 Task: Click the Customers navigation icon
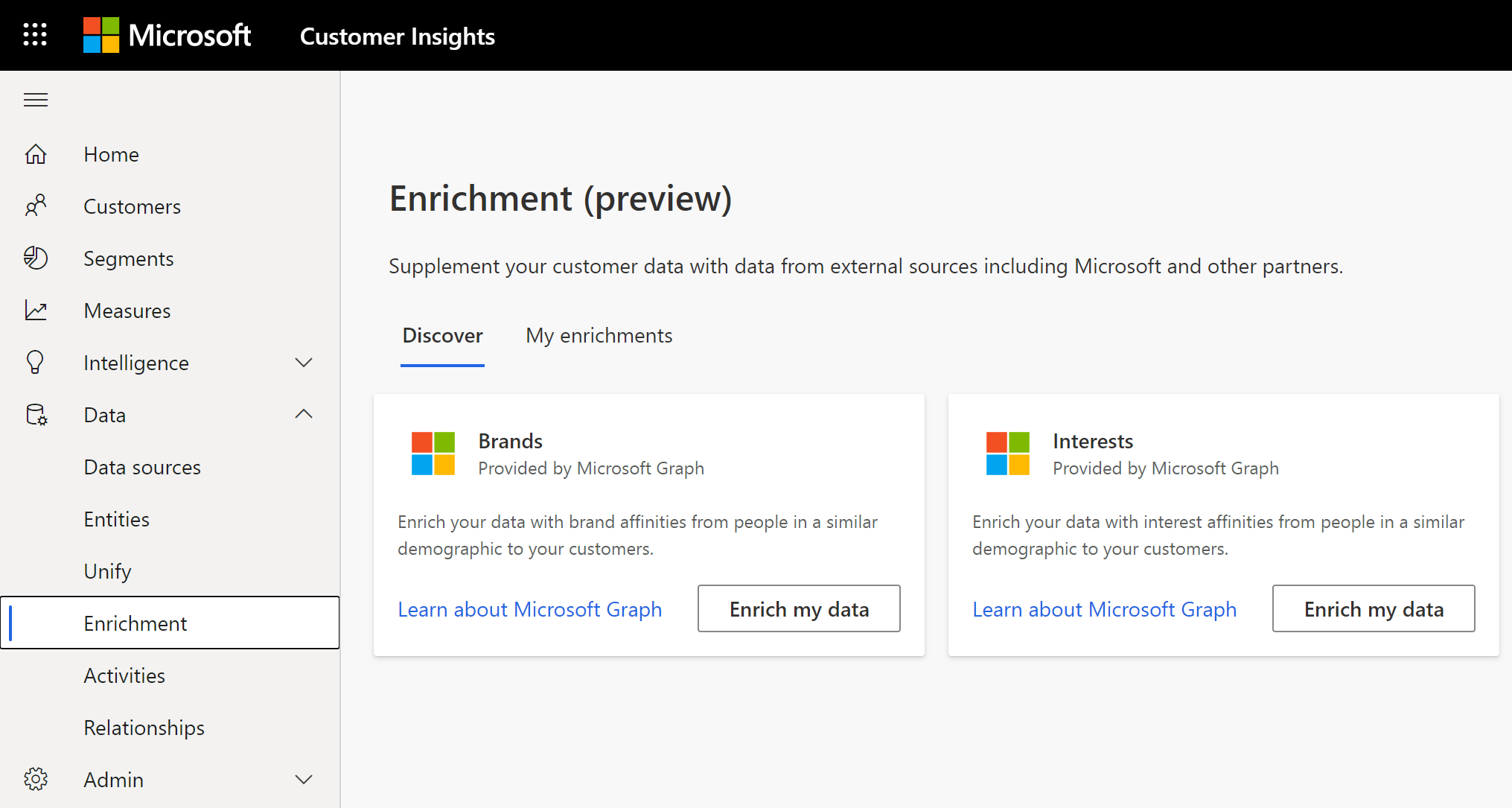coord(35,205)
